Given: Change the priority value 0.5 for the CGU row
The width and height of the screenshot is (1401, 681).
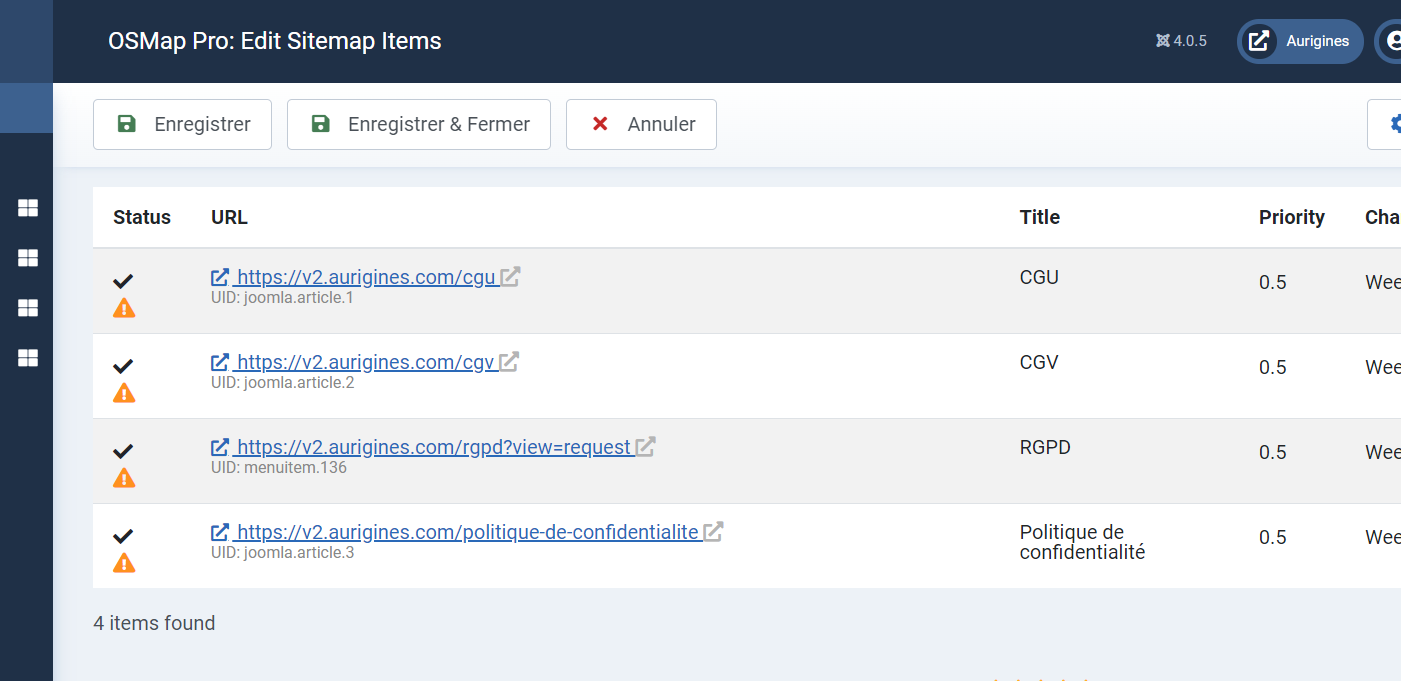Looking at the screenshot, I should (1272, 283).
